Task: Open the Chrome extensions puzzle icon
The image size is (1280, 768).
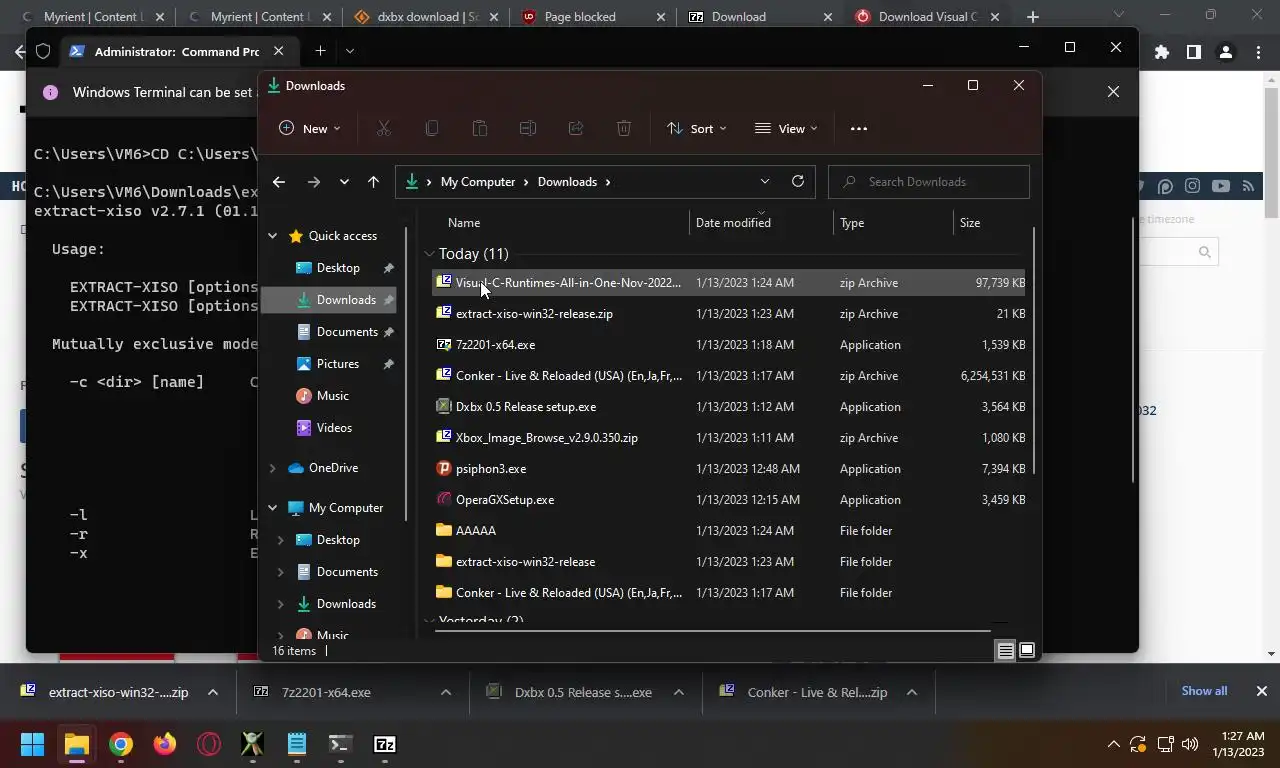Action: click(1161, 52)
